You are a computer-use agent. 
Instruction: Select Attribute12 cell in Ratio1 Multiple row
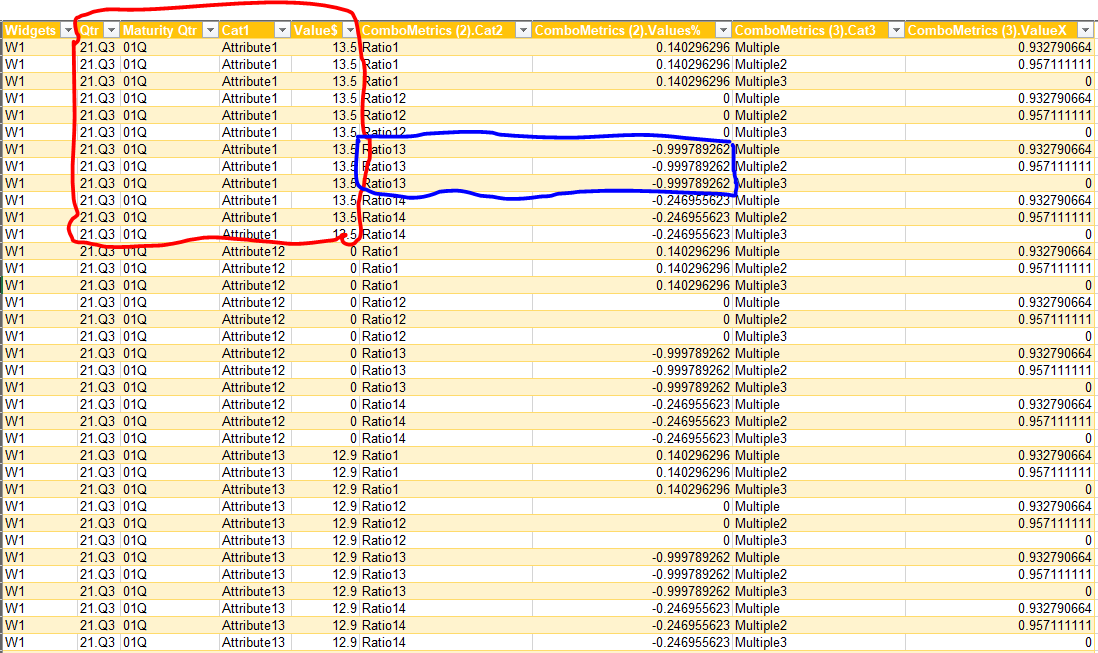(255, 251)
